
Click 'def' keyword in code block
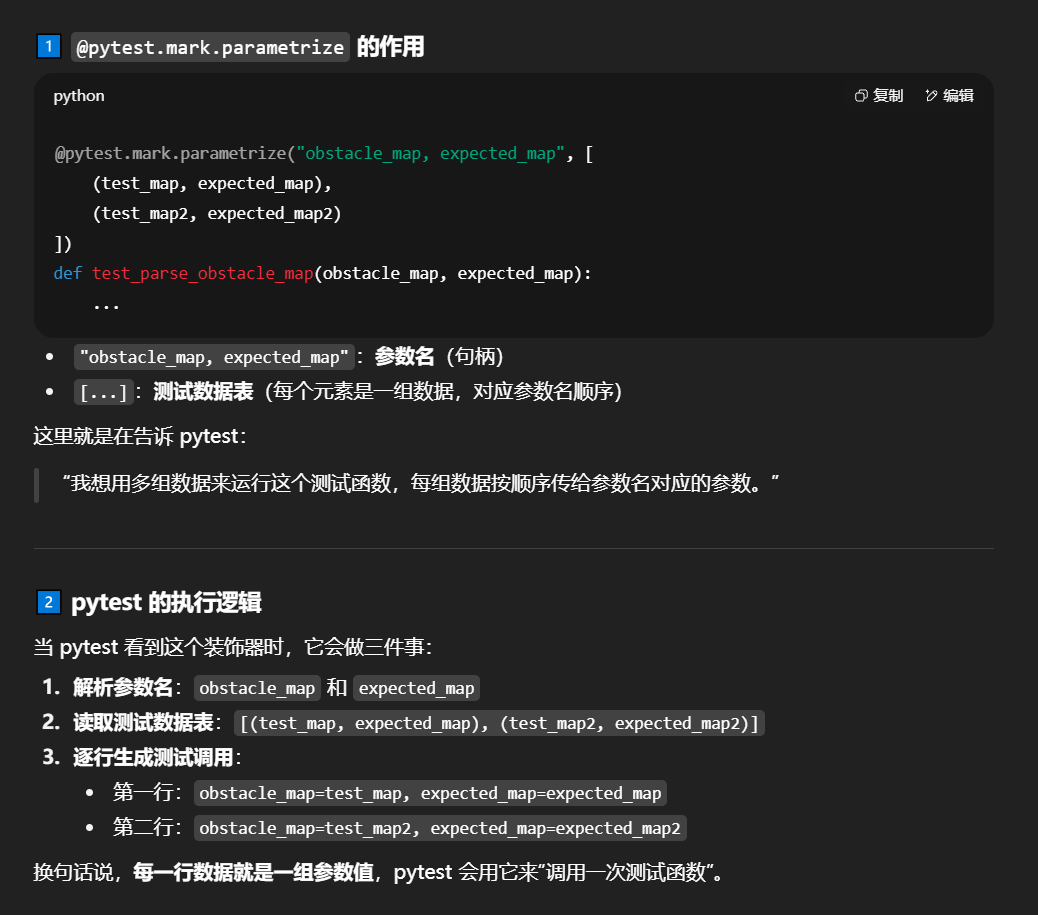tap(68, 273)
